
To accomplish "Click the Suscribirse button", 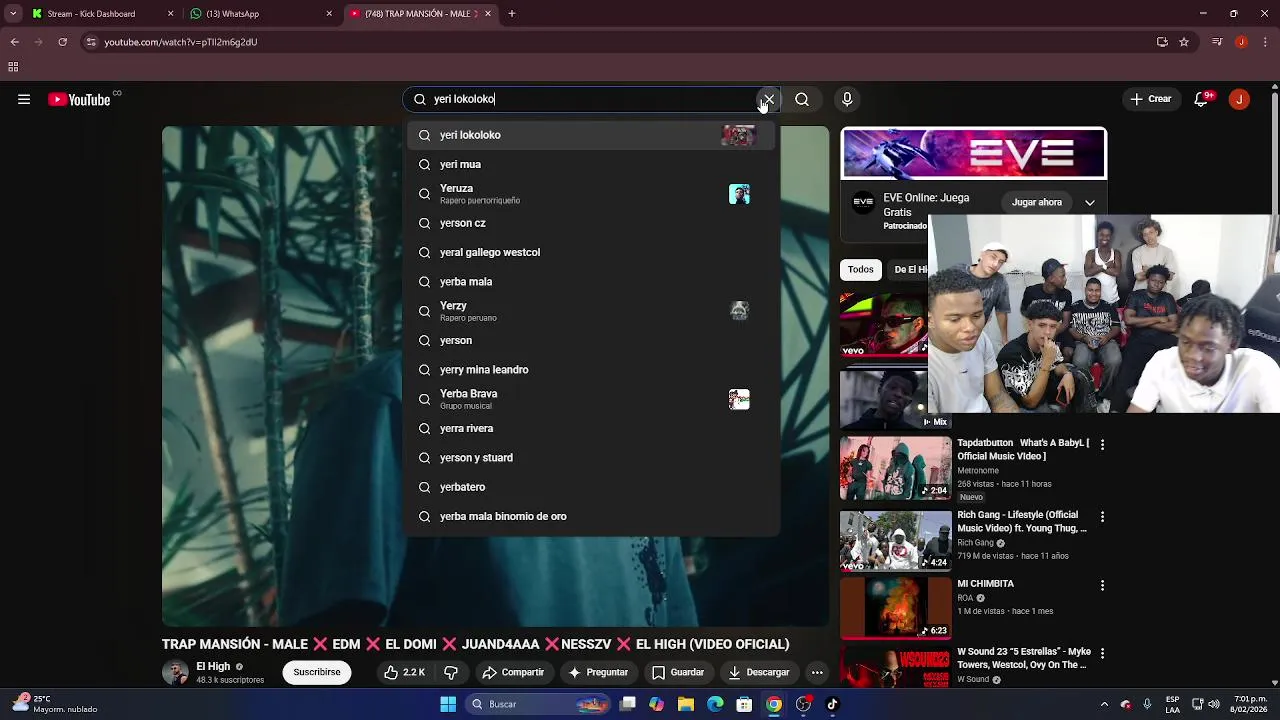I will [317, 672].
